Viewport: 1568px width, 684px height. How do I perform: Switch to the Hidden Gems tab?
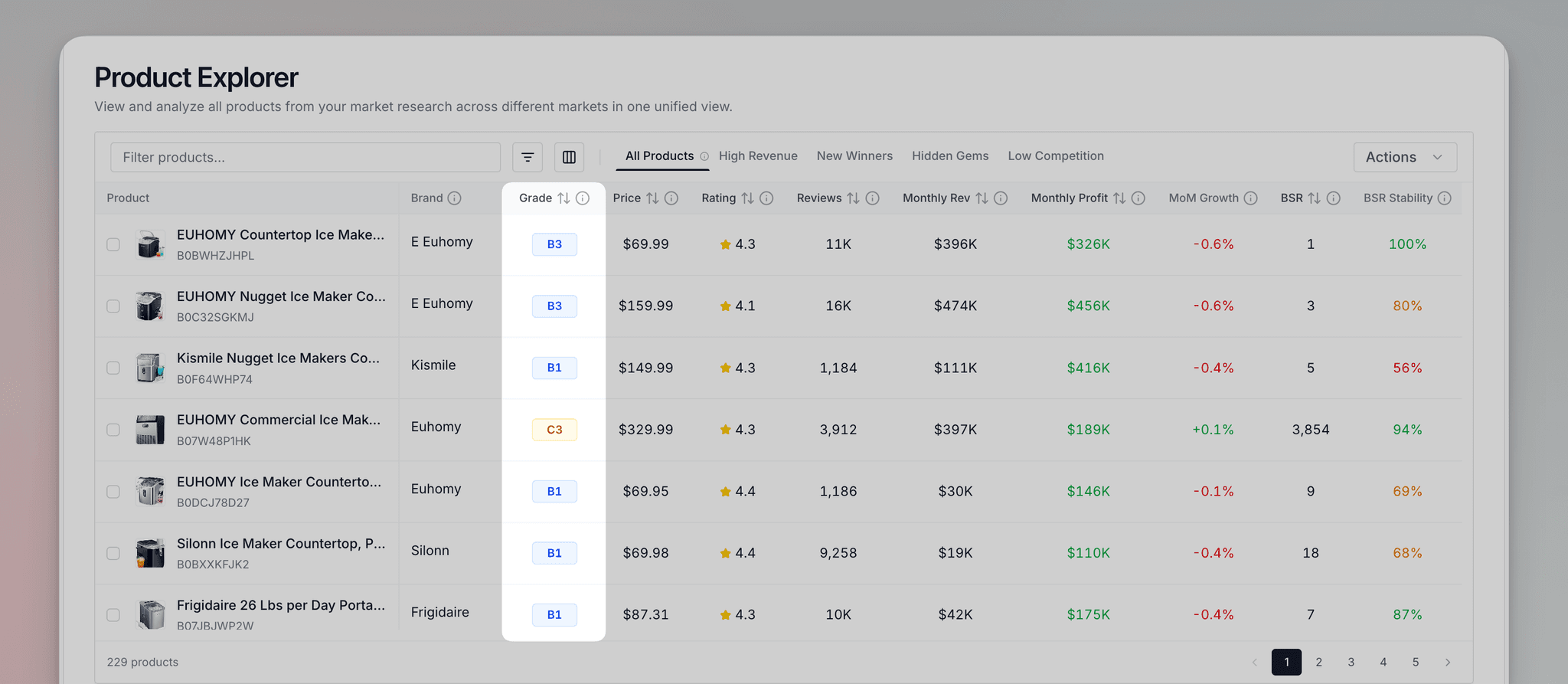(950, 156)
